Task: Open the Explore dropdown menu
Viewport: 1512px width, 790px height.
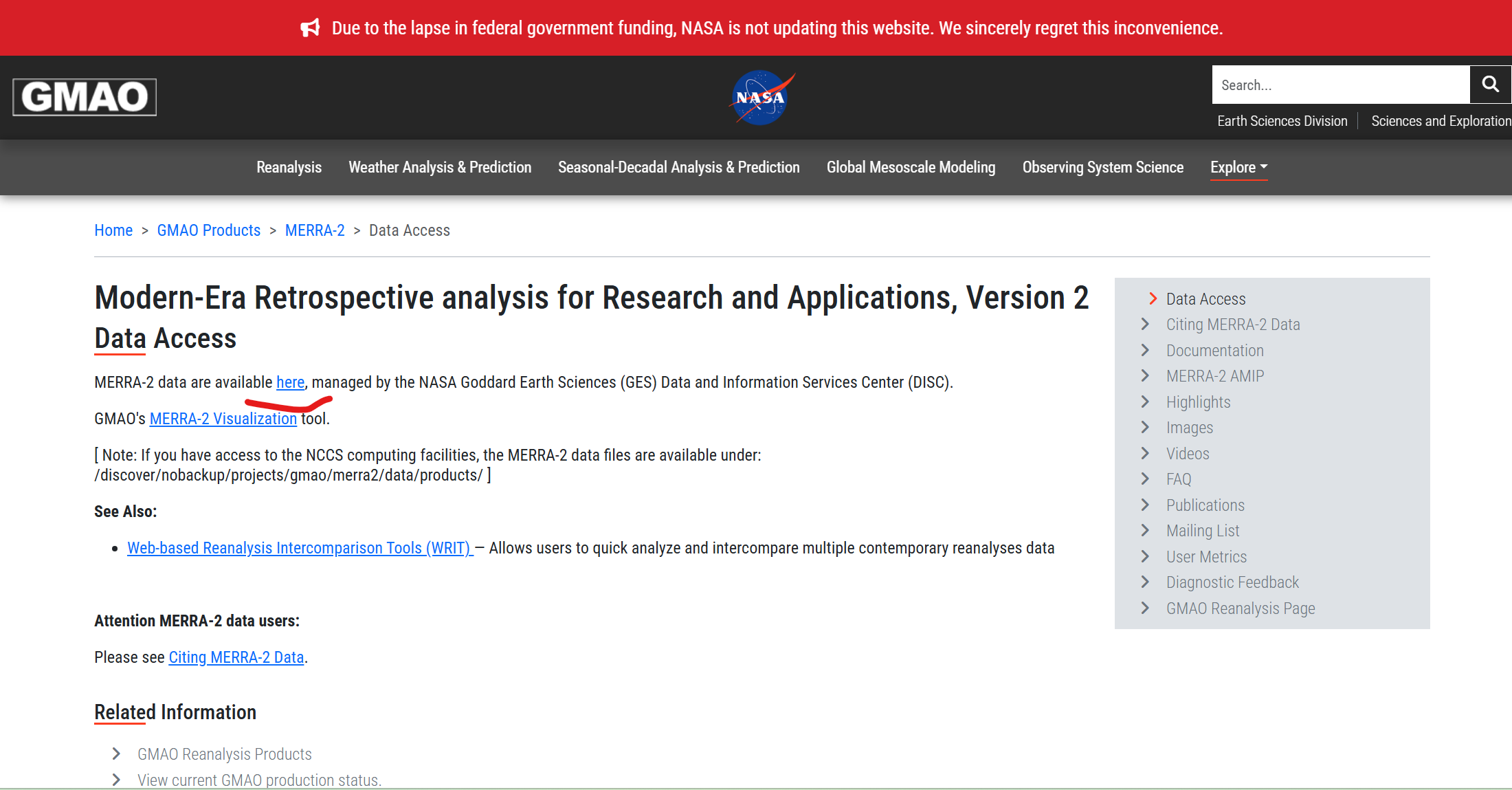Action: click(x=1238, y=167)
